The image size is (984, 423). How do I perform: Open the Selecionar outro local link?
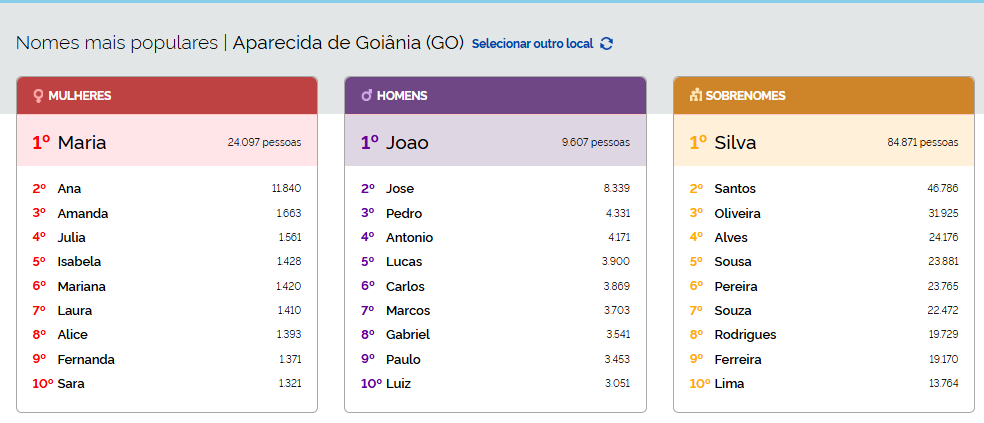click(532, 44)
